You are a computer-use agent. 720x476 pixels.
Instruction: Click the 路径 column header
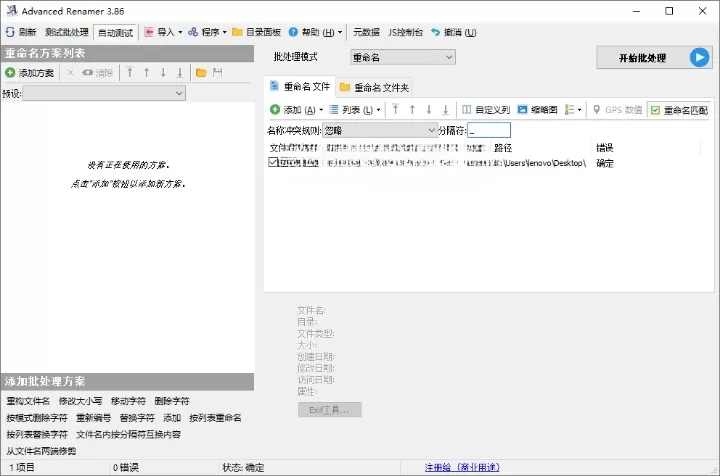click(x=503, y=148)
